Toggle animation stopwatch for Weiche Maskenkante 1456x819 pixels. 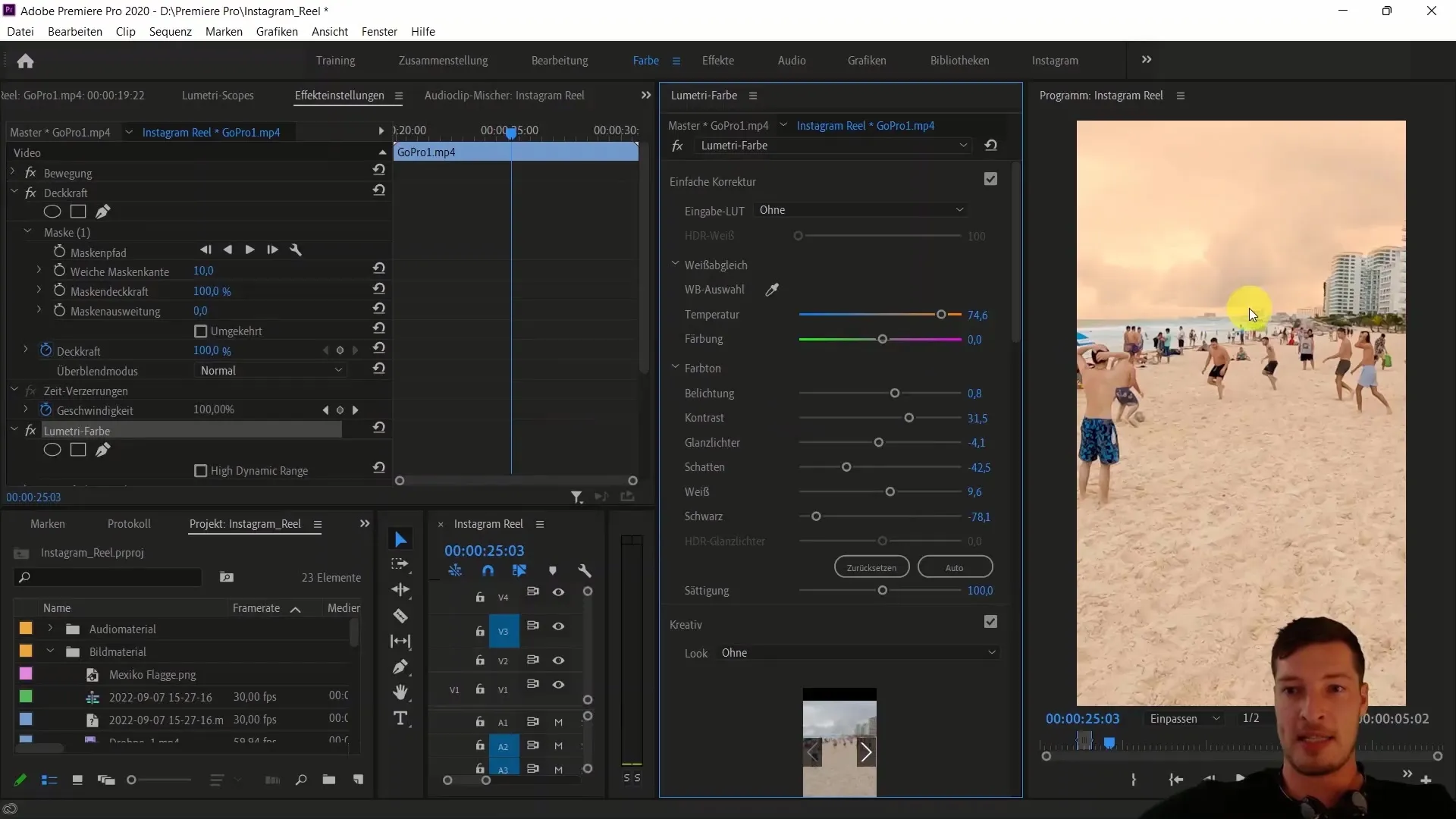pyautogui.click(x=60, y=271)
